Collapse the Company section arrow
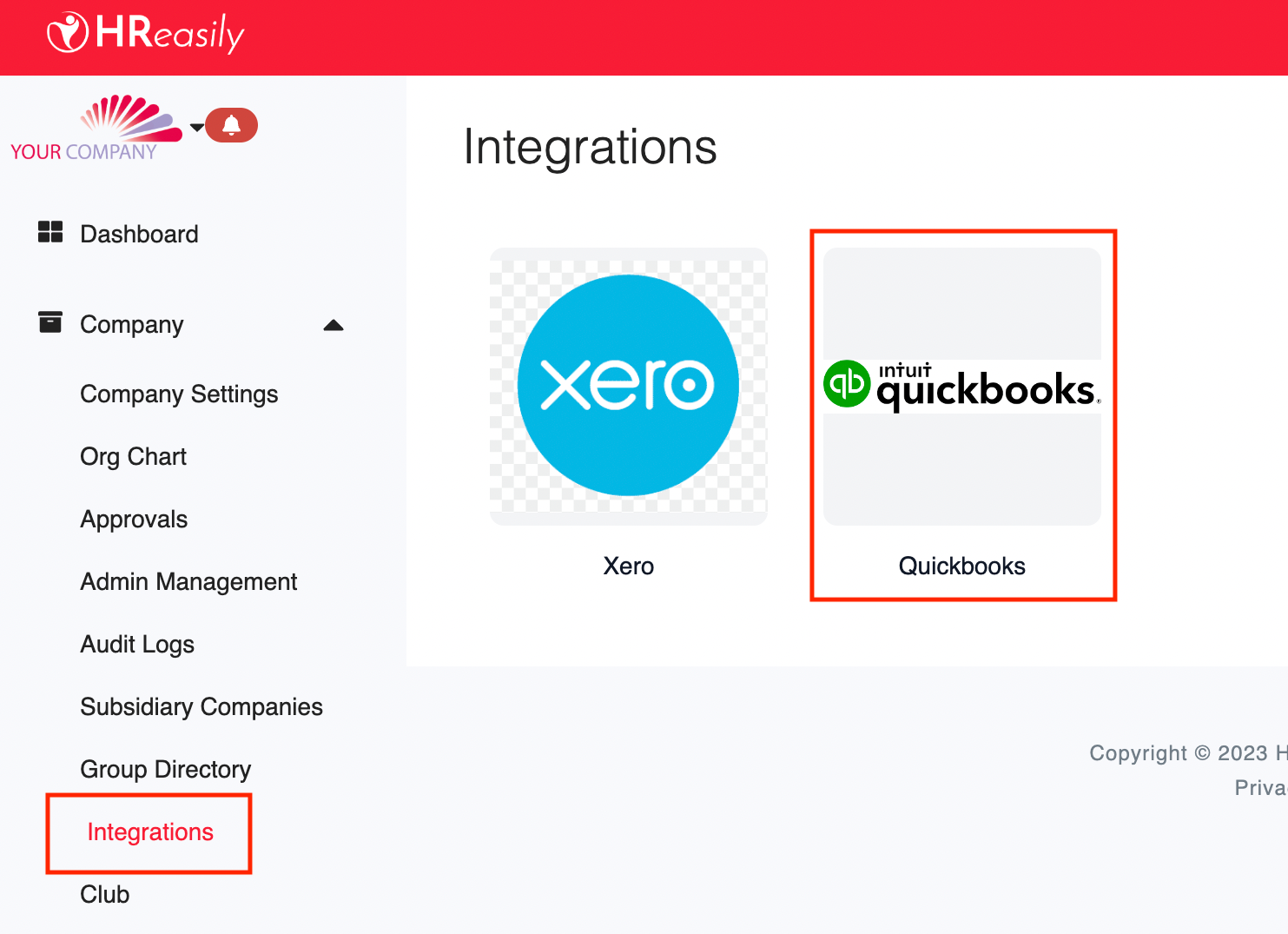 tap(334, 326)
